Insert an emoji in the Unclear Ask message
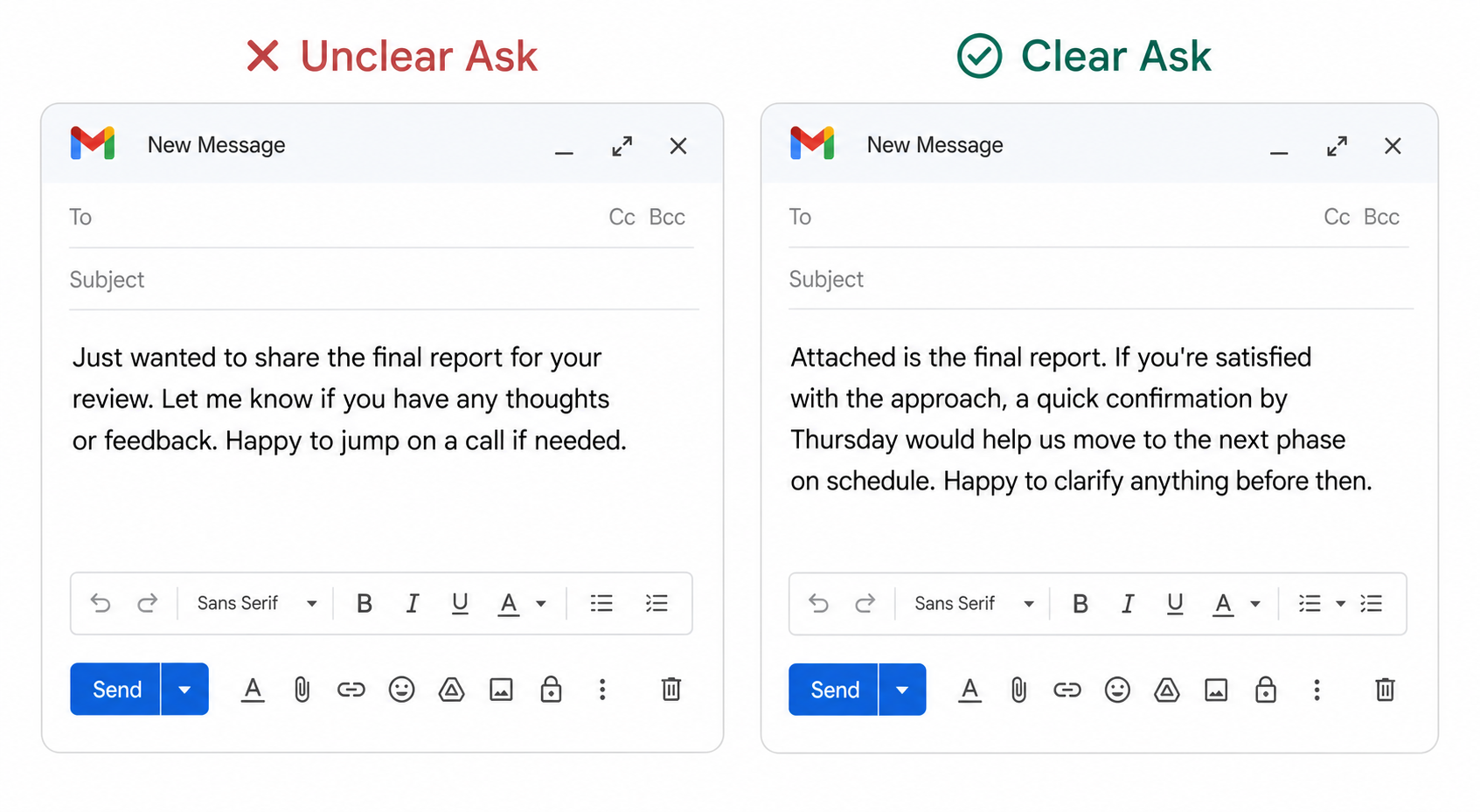 (401, 690)
